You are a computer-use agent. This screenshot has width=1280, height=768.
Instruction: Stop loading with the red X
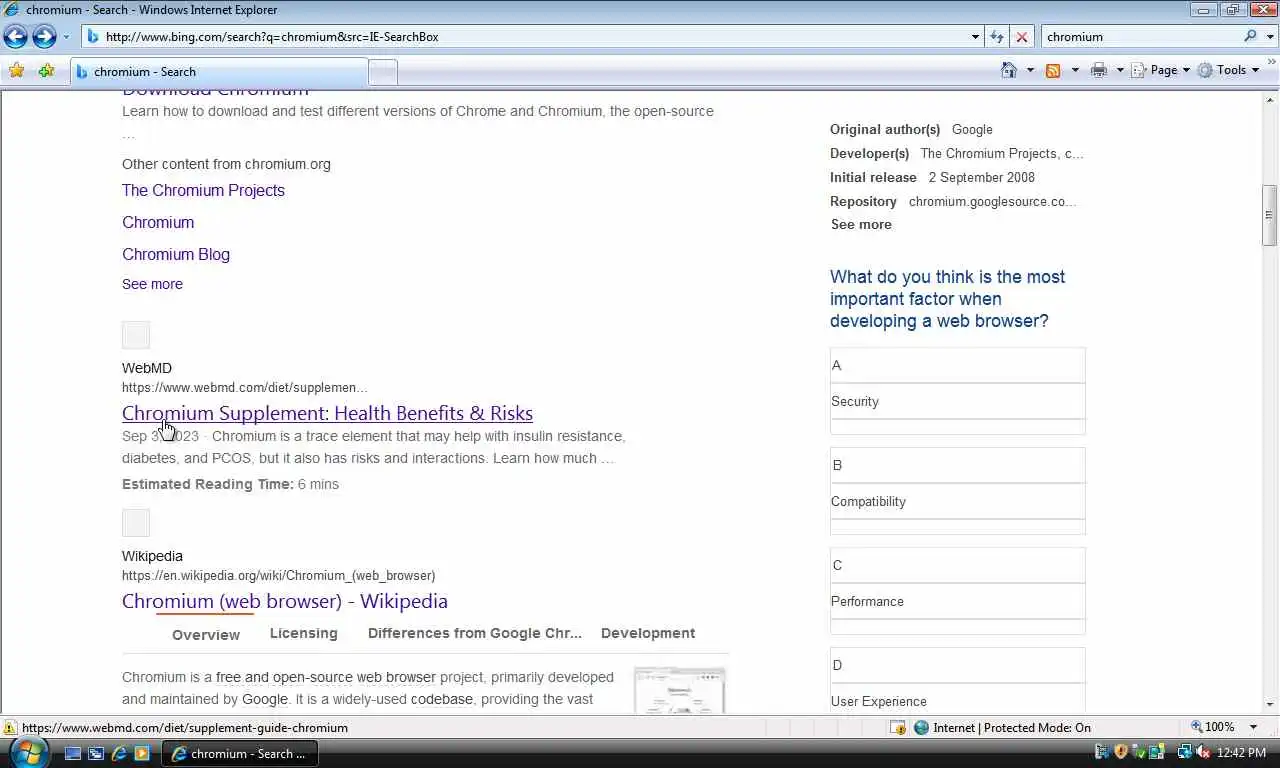[x=1021, y=37]
